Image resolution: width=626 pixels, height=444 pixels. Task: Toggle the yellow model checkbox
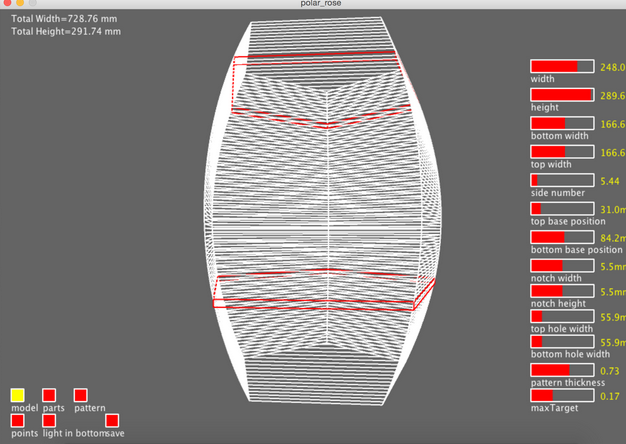coord(18,395)
